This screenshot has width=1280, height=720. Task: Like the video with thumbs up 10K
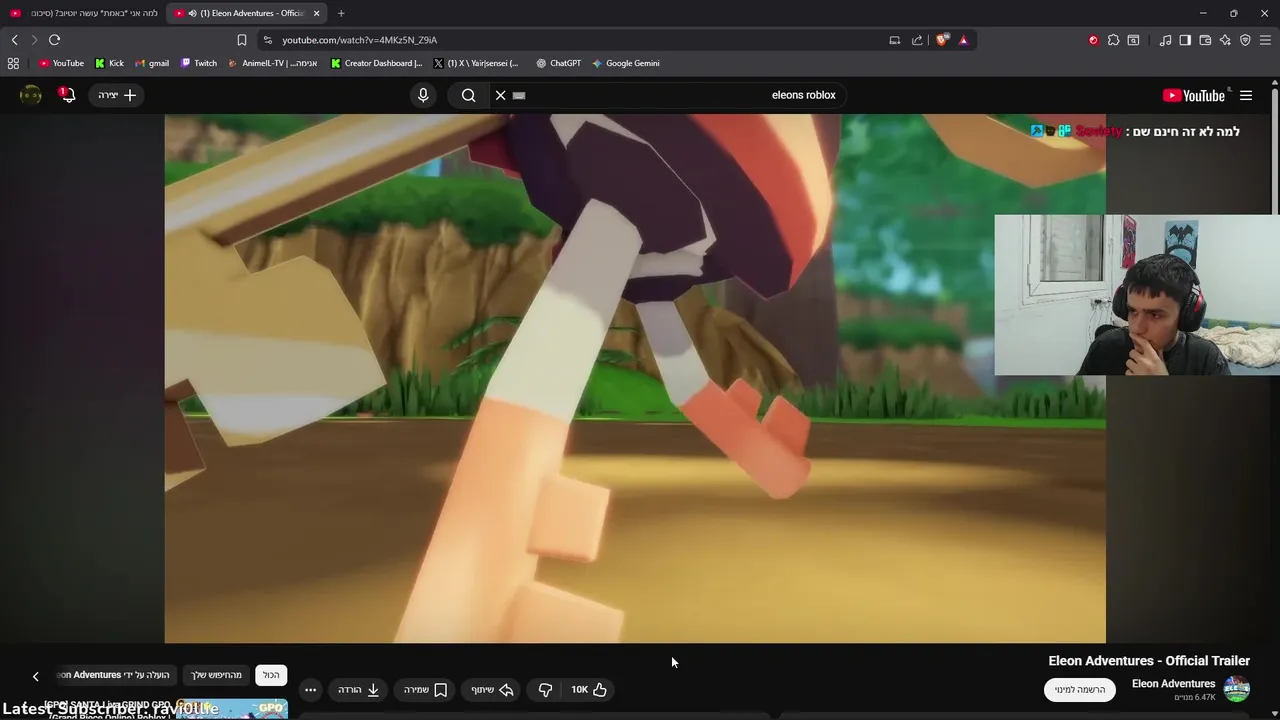coord(589,689)
